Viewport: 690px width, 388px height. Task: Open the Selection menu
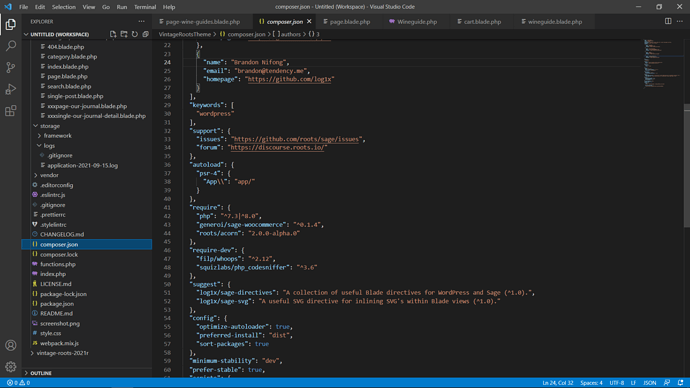[64, 7]
